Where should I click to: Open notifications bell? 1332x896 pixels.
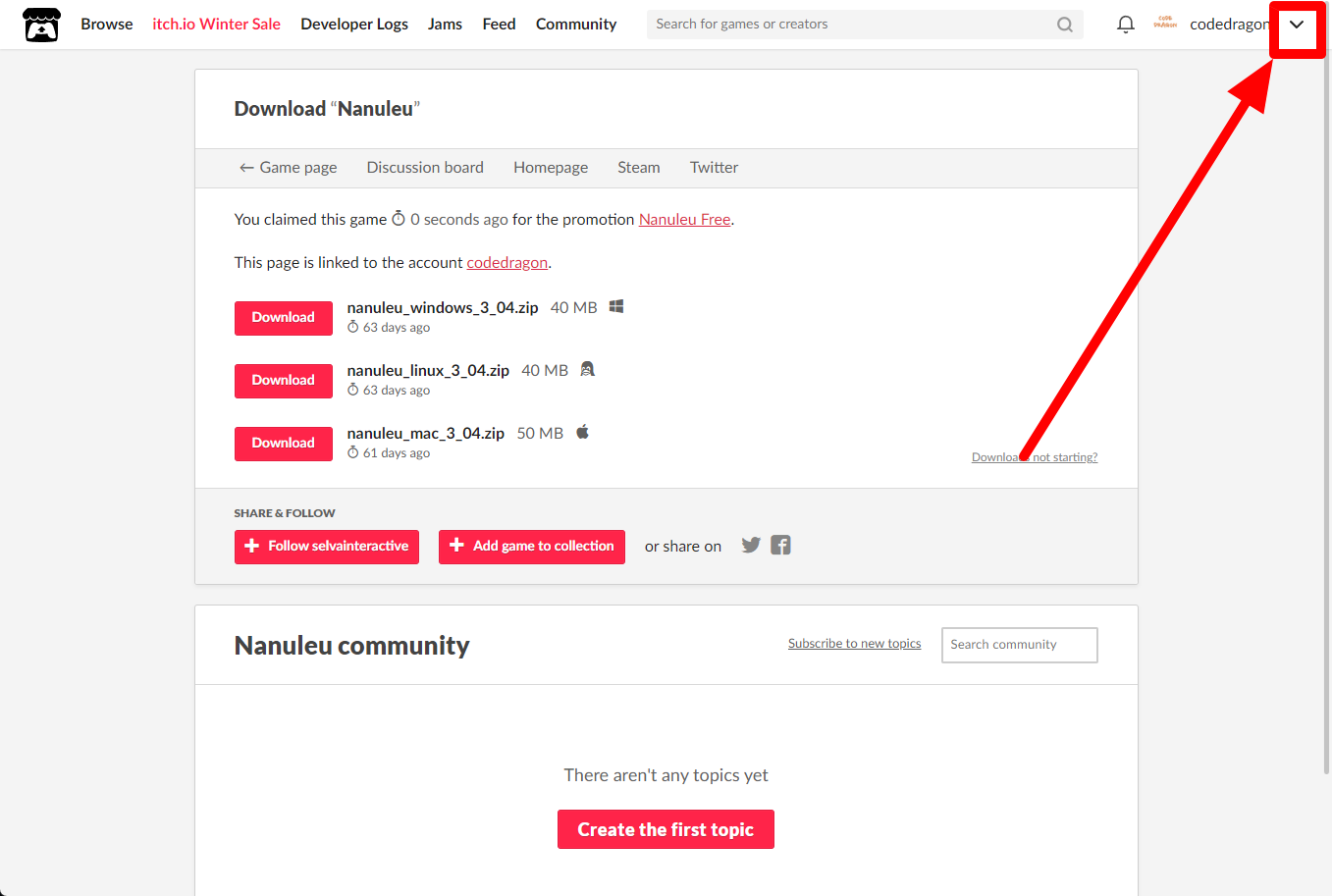[1126, 25]
